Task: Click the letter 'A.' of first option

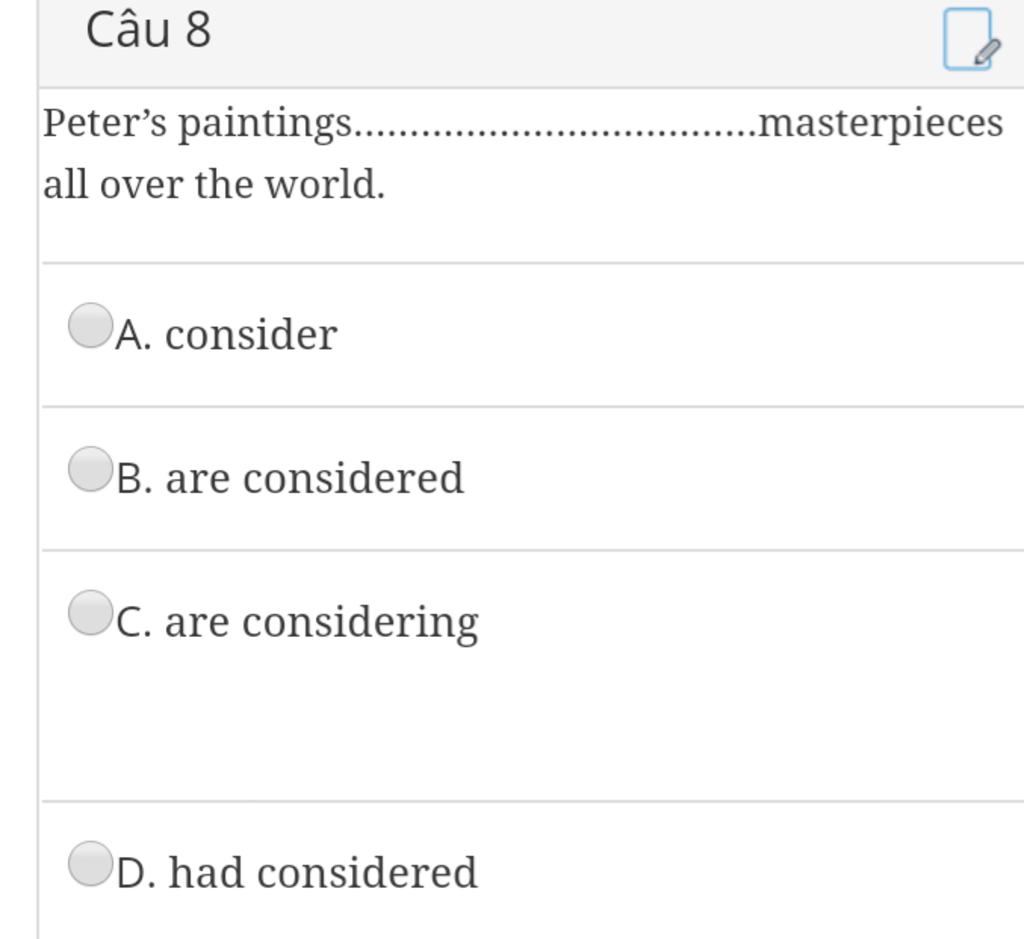Action: [134, 336]
